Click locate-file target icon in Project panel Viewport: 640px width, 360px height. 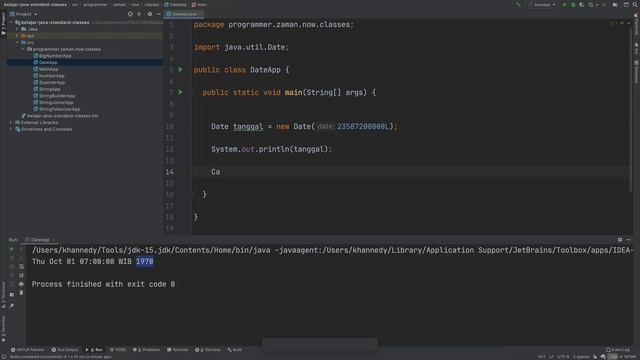(x=130, y=14)
